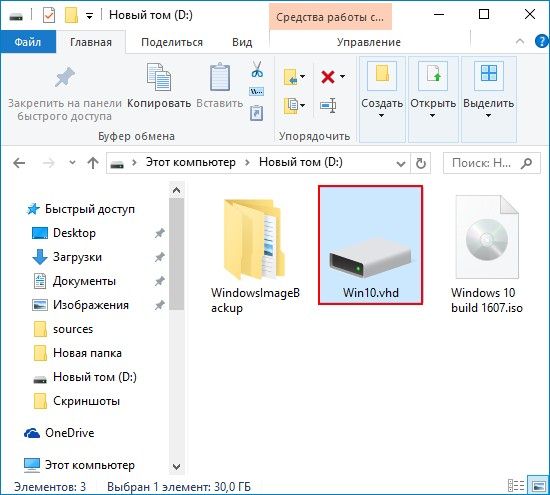Select the WindowsImageBackup folder

255,256
